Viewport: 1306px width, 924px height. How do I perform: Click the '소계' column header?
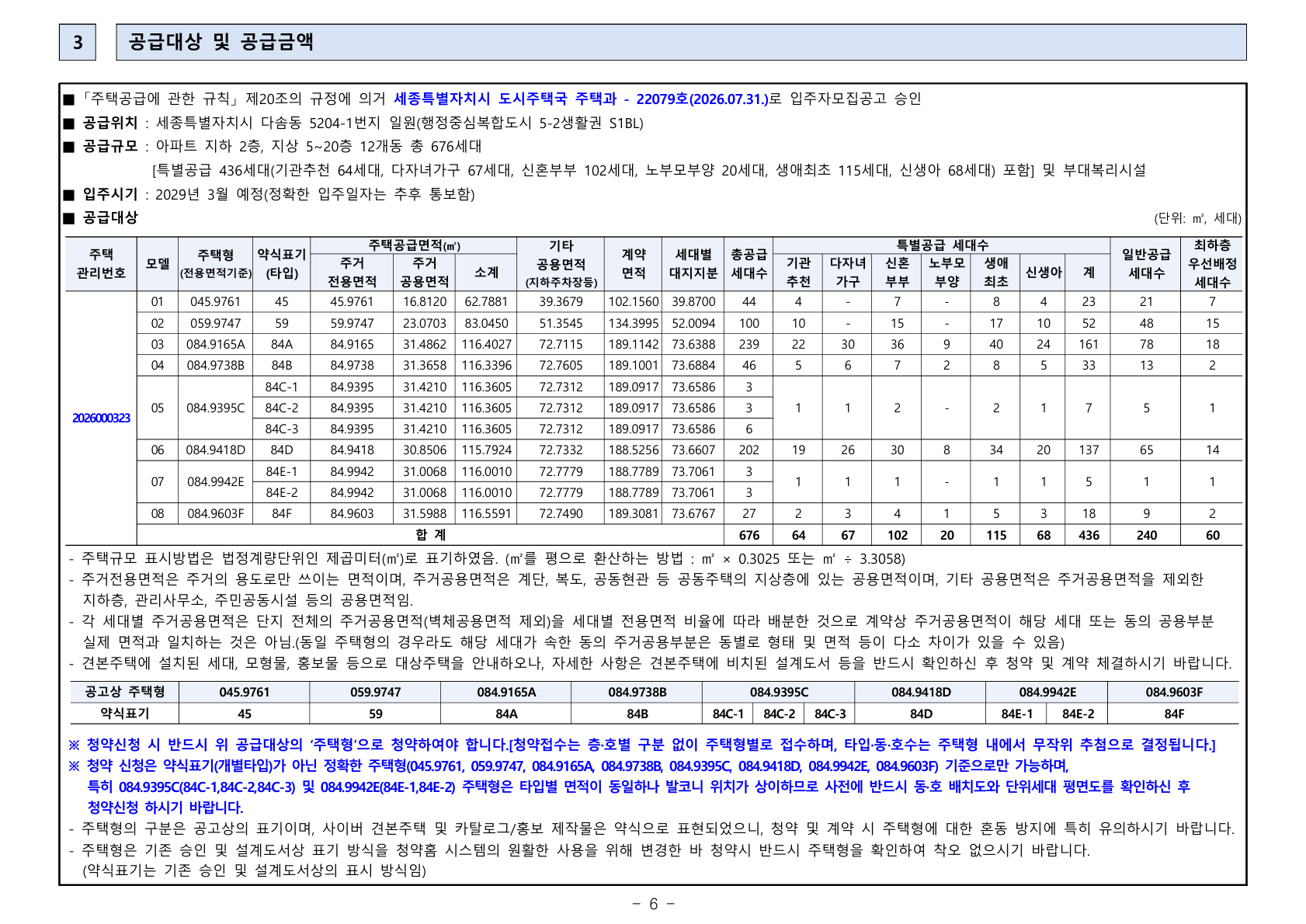pyautogui.click(x=487, y=273)
